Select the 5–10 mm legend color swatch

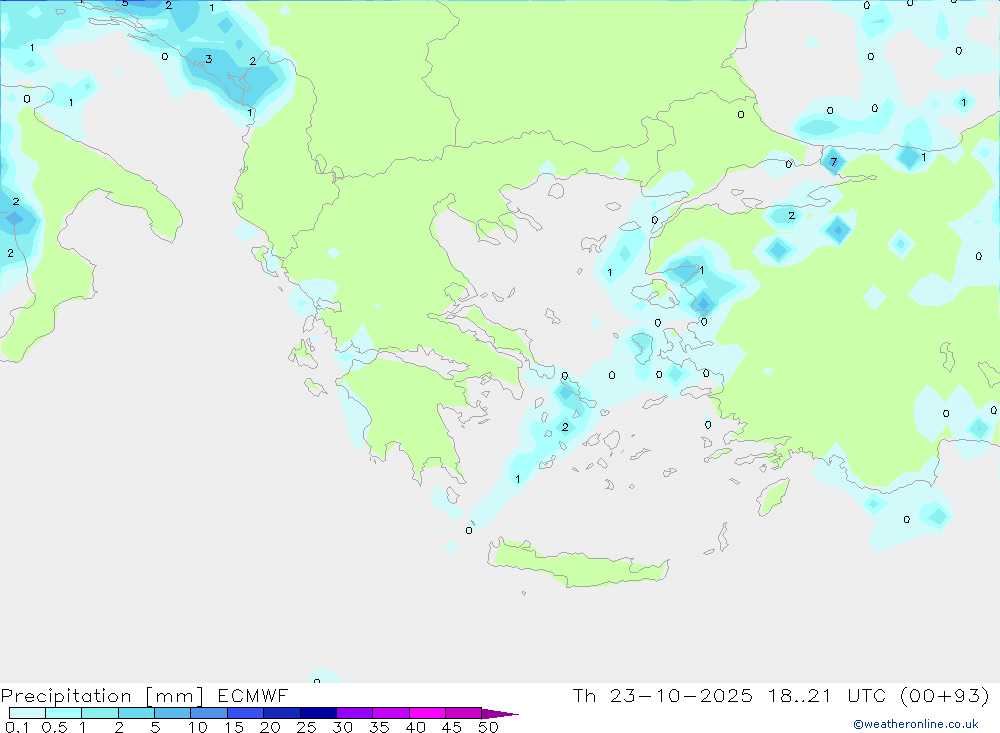coord(173,713)
